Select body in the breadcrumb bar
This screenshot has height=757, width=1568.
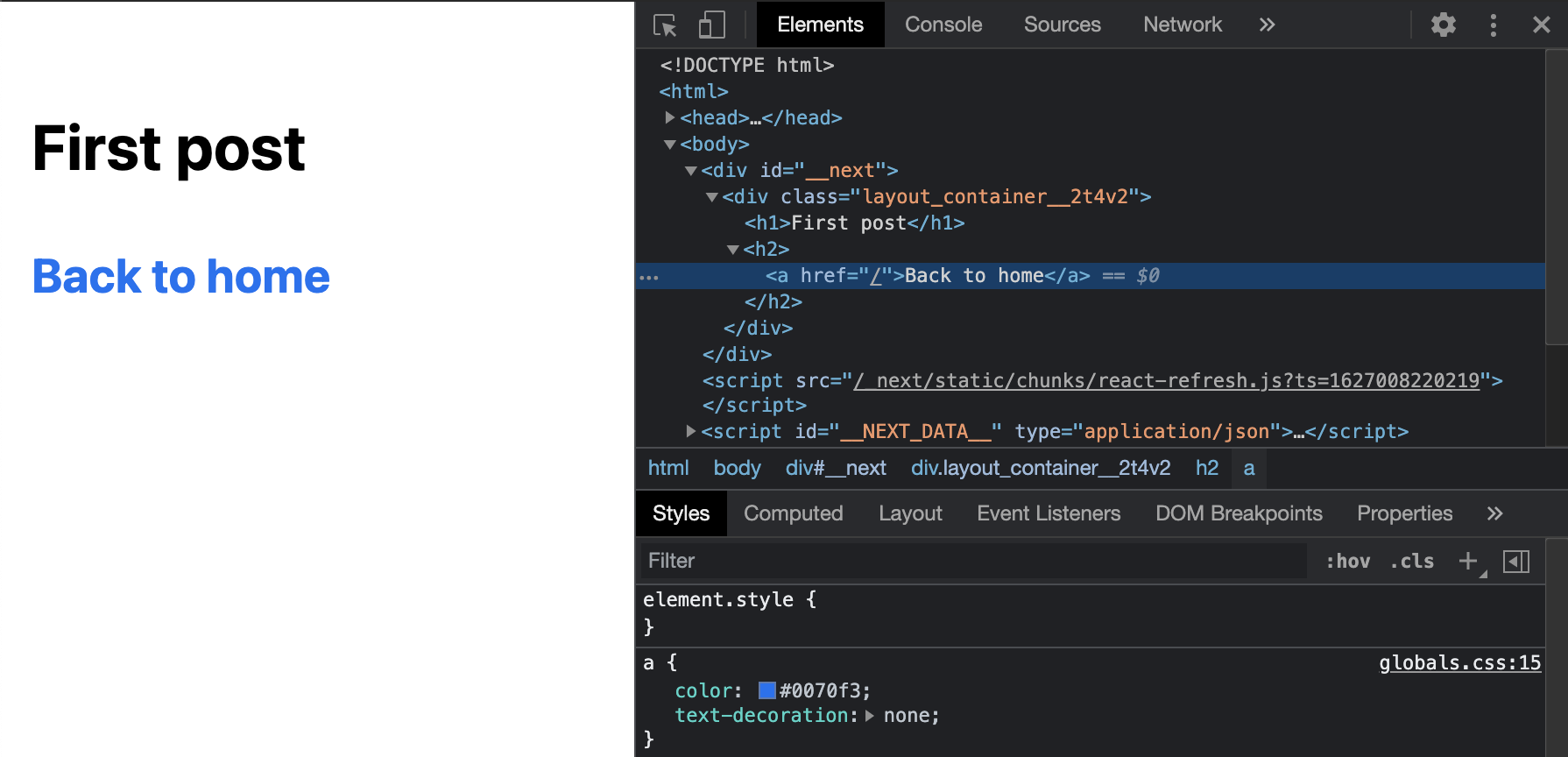(x=737, y=468)
